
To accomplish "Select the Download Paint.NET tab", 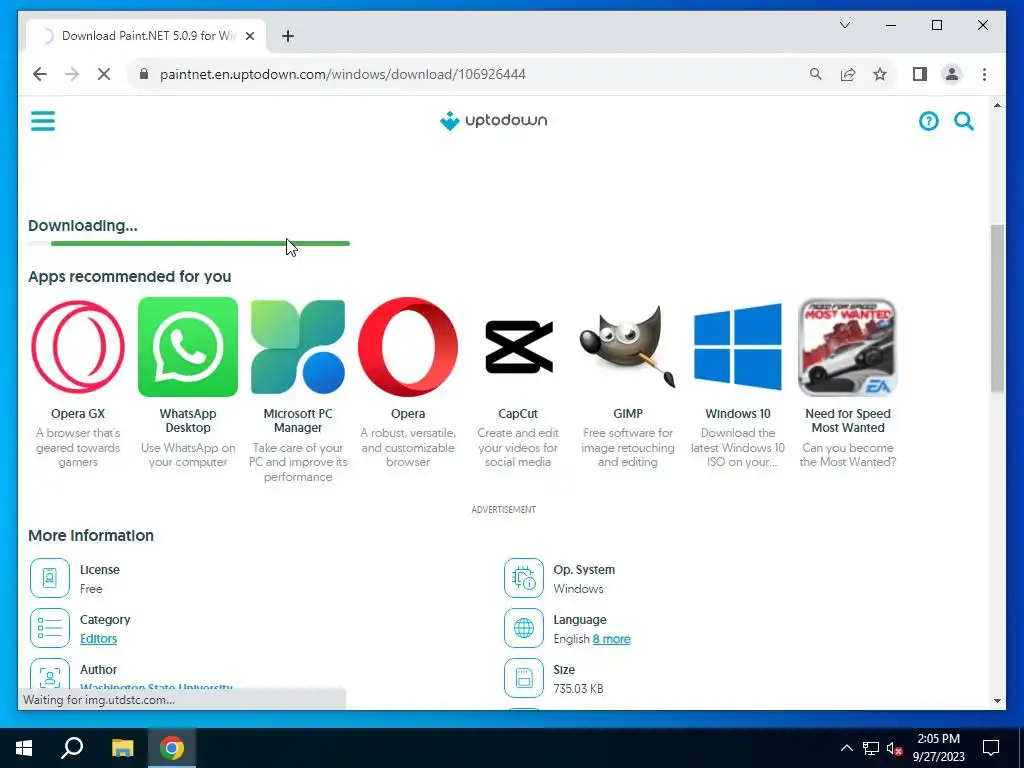I will [x=147, y=36].
